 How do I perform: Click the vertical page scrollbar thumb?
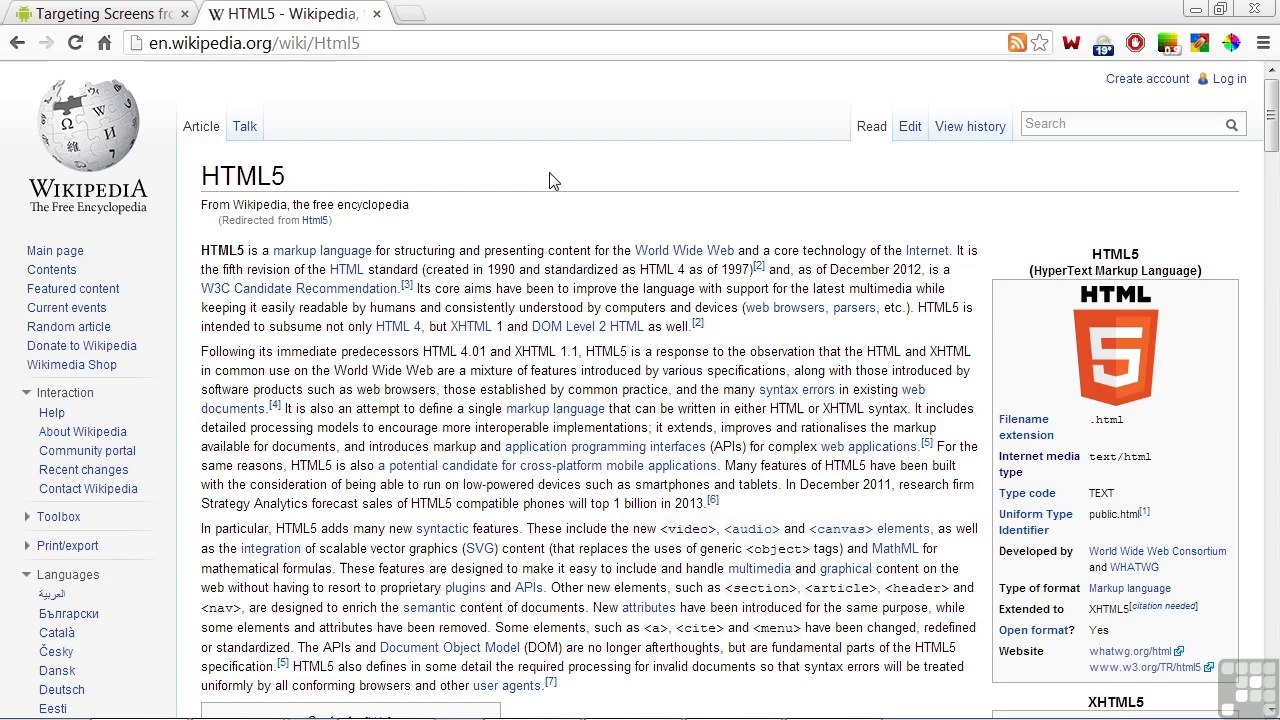coord(1271,116)
